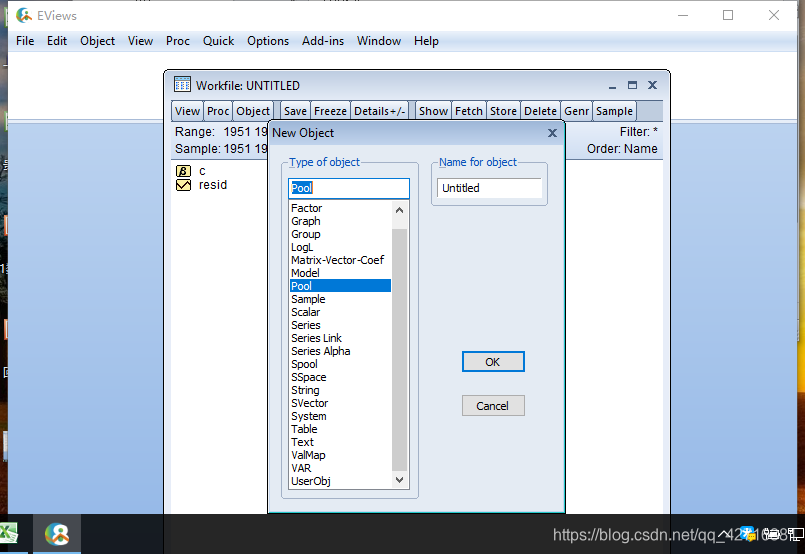The height and width of the screenshot is (554, 805).
Task: Select Table in object type list
Action: click(x=339, y=429)
